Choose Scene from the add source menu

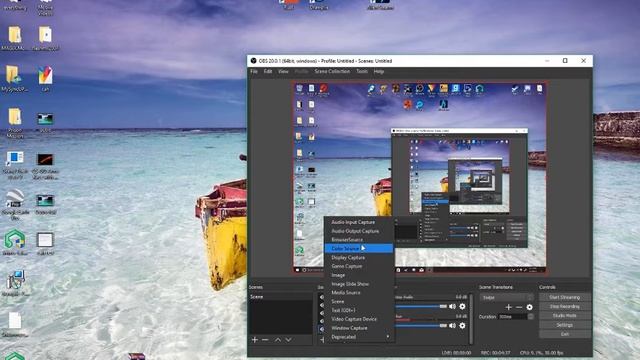tap(359, 301)
